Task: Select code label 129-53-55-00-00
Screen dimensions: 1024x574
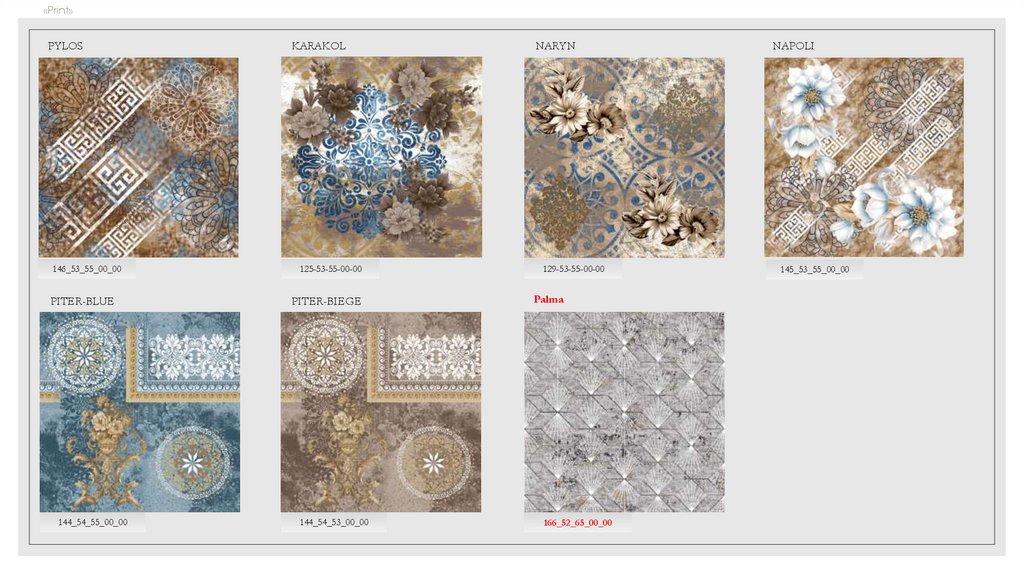Action: 573,269
